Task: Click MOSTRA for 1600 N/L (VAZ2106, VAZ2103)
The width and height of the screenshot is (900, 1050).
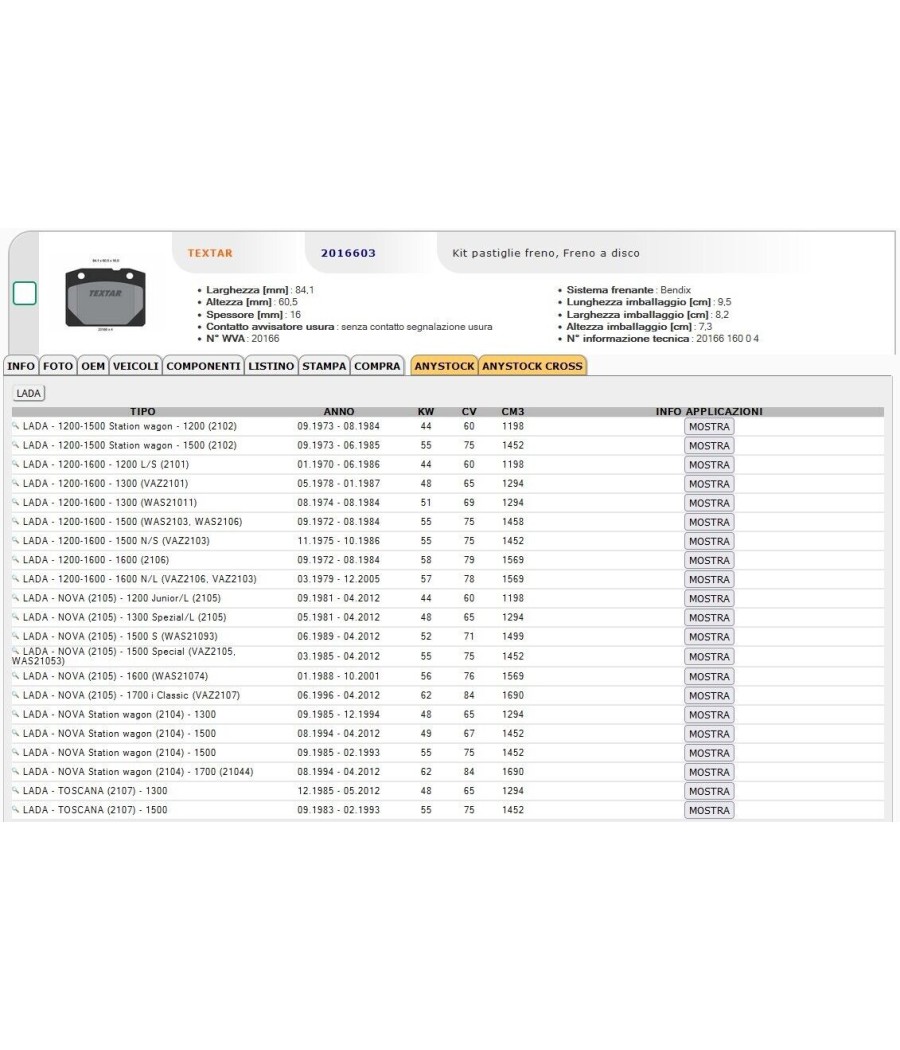Action: 709,579
